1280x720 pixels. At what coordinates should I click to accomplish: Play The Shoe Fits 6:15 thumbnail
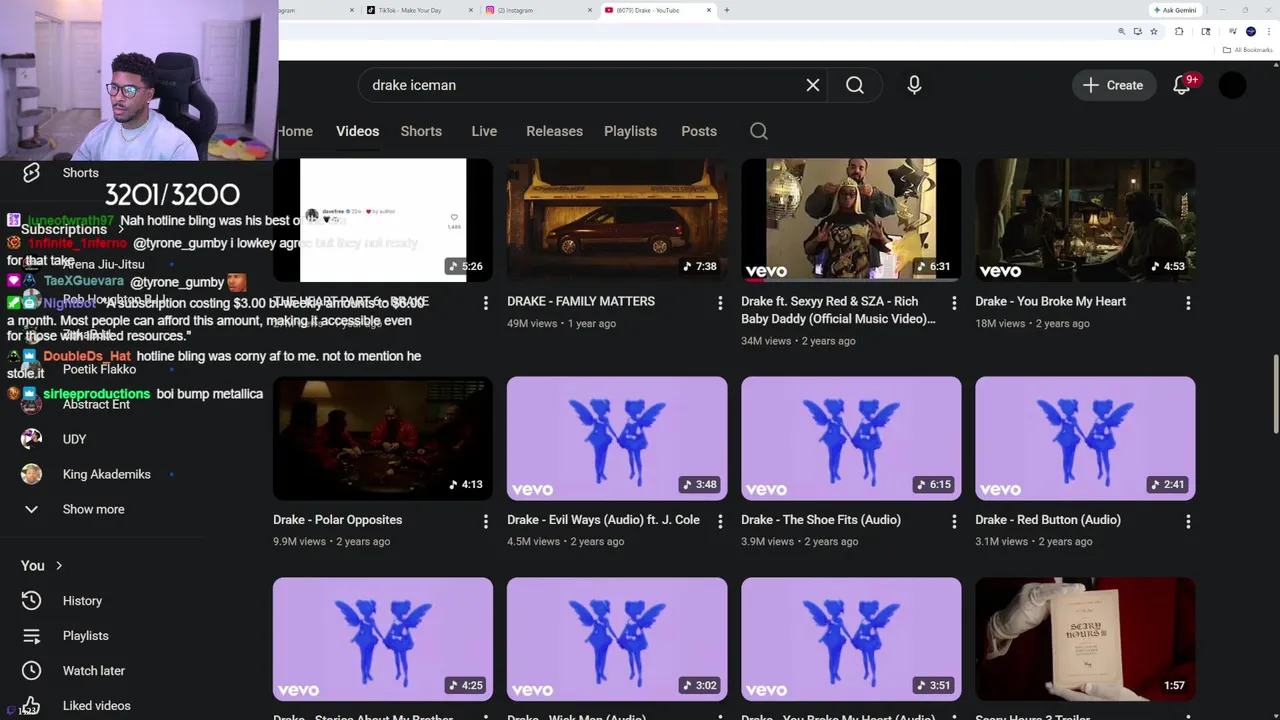click(851, 438)
